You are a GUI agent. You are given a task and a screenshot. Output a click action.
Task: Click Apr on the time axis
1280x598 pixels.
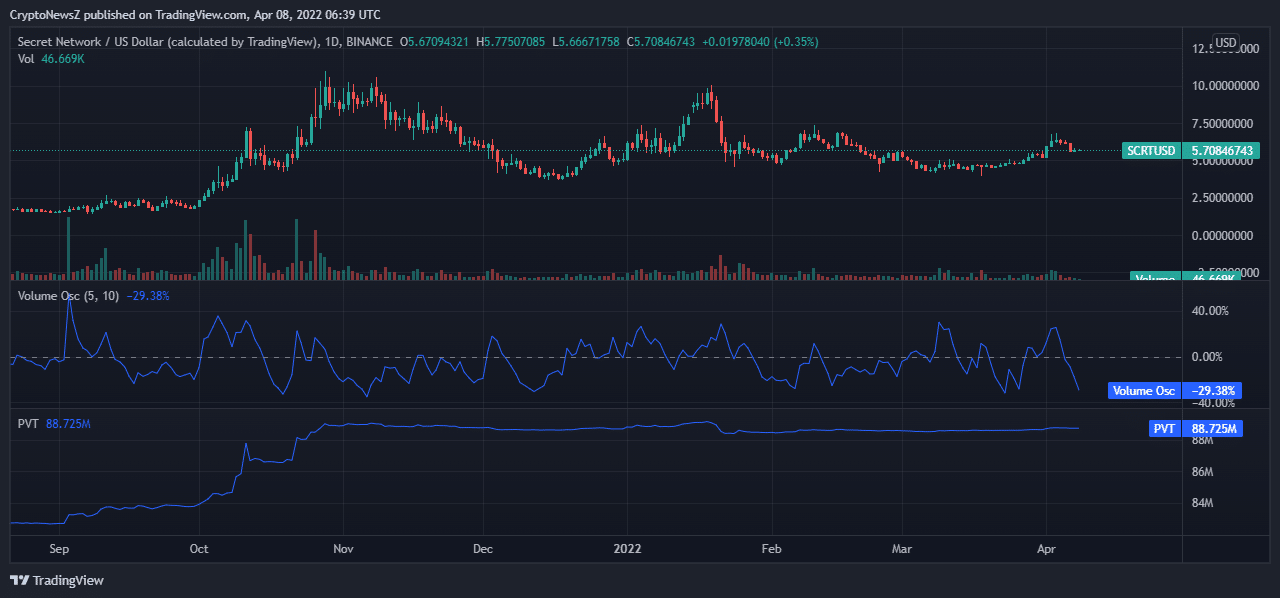[x=1047, y=549]
